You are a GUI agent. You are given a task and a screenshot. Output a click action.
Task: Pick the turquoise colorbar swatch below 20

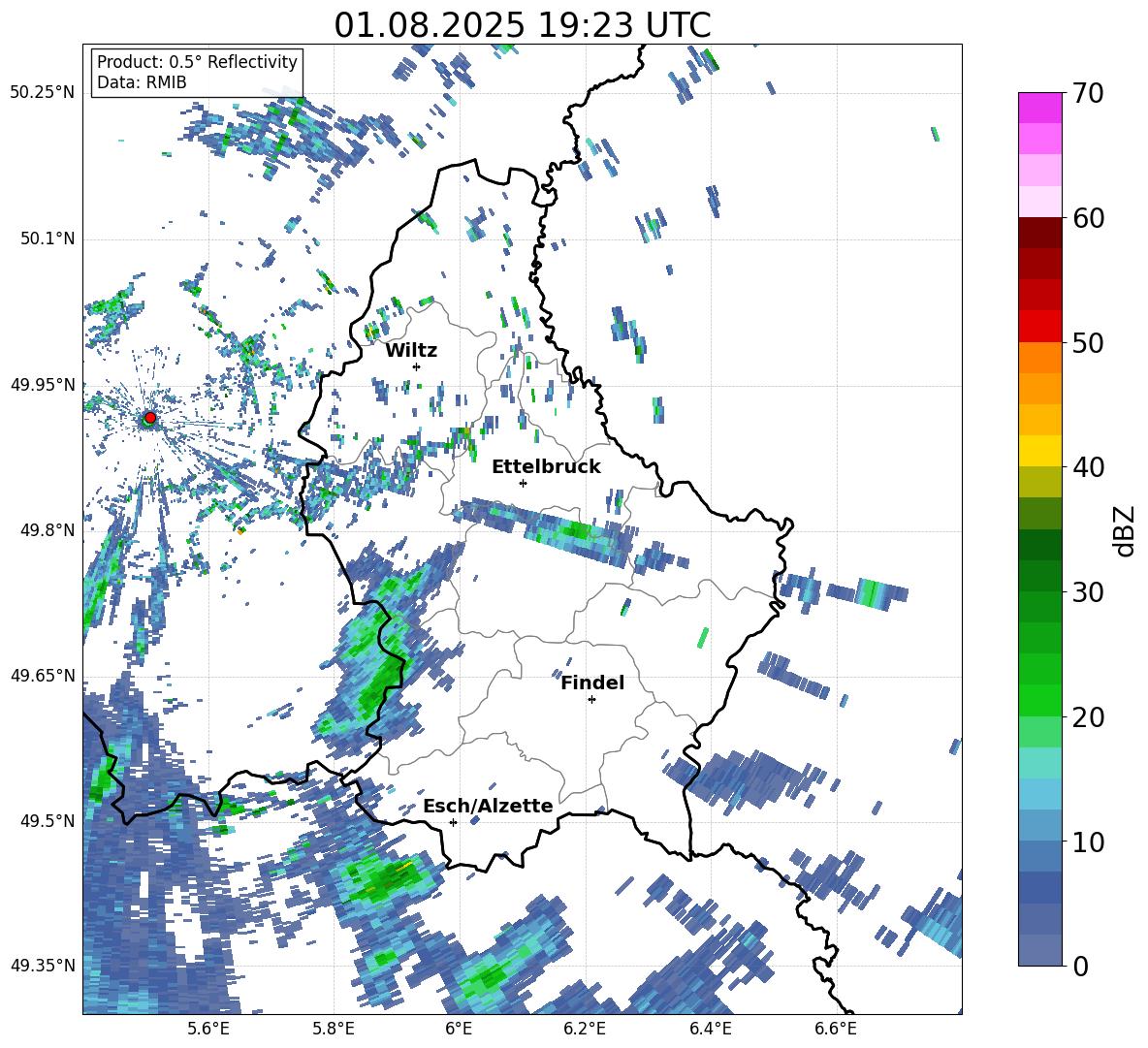pos(1039,763)
